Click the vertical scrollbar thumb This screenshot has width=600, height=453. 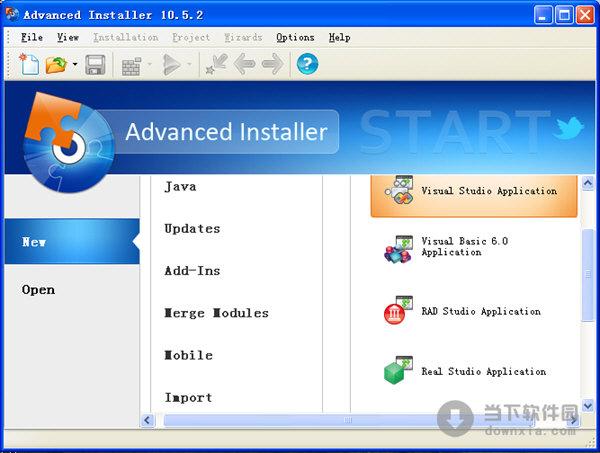[587, 275]
